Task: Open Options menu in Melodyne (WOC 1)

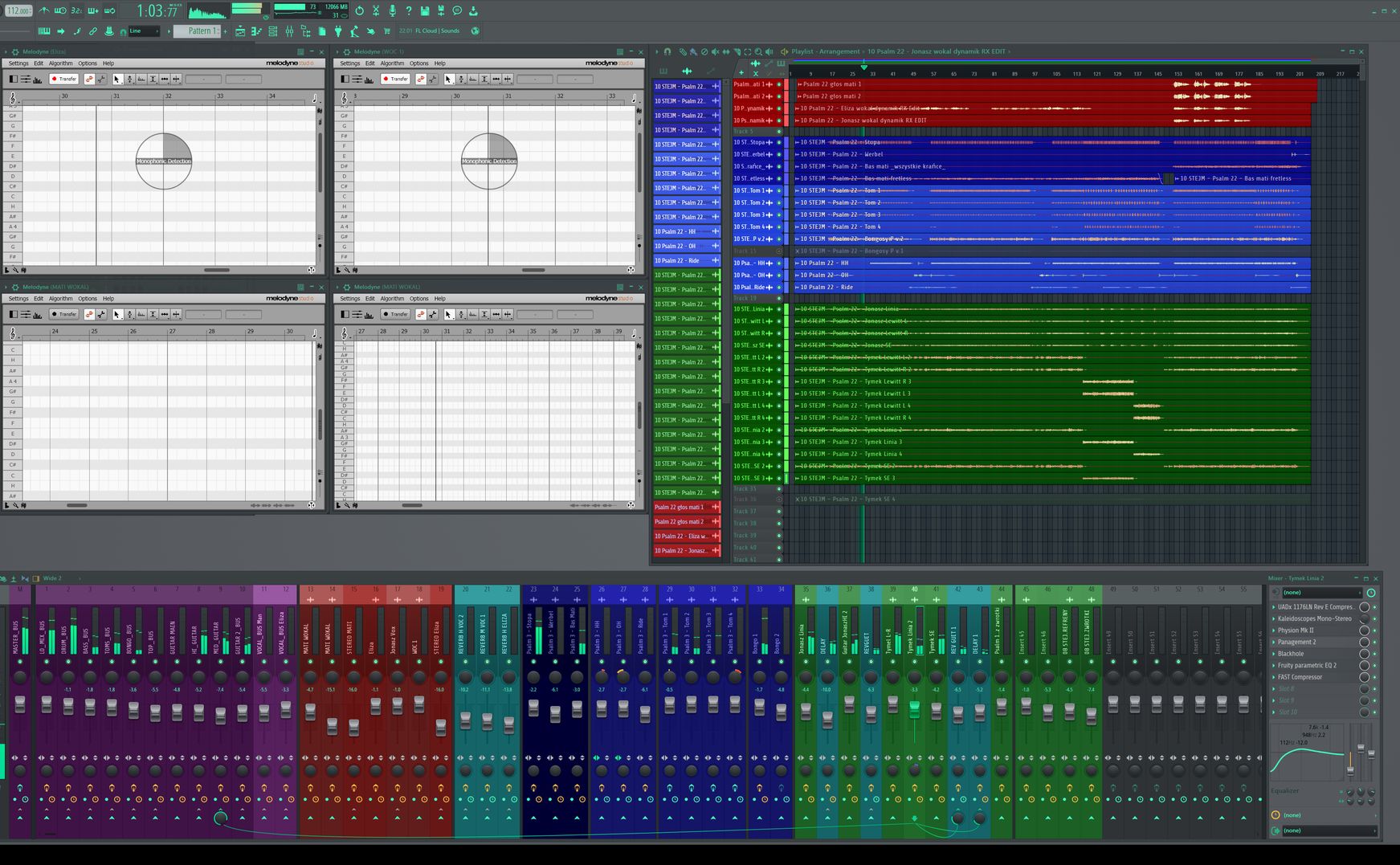Action: (x=419, y=63)
